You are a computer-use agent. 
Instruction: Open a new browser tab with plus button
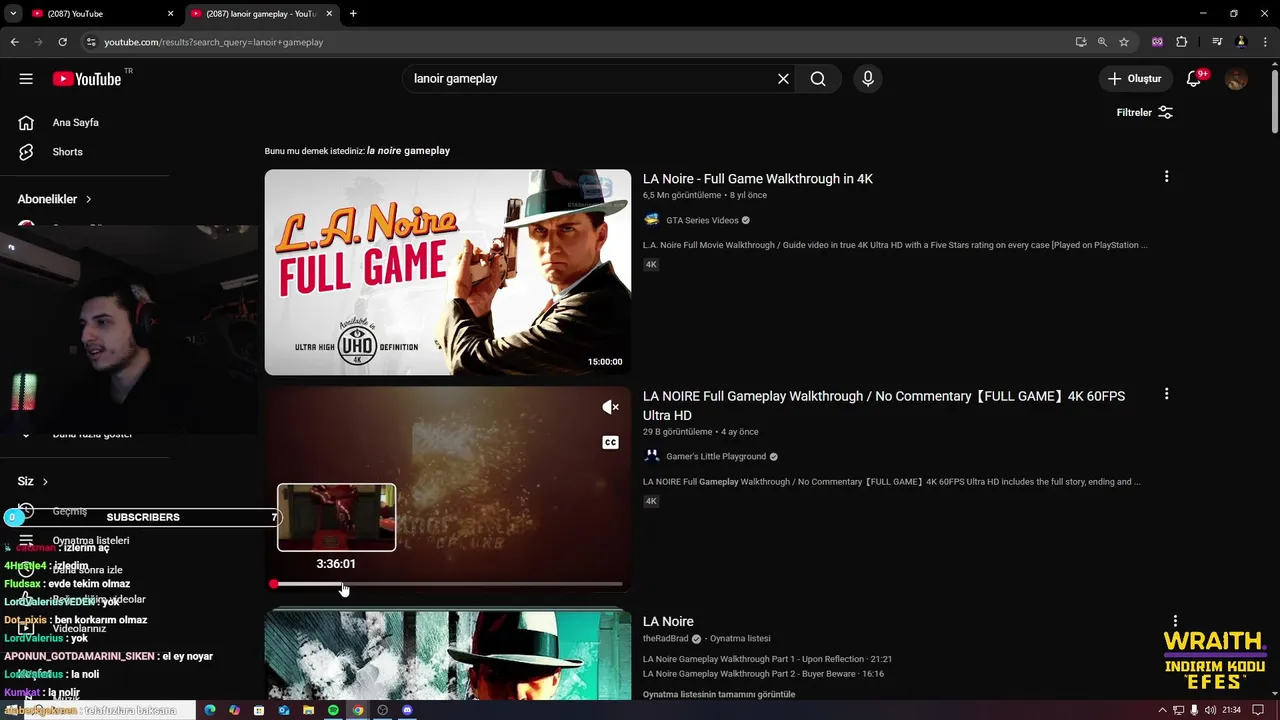353,13
